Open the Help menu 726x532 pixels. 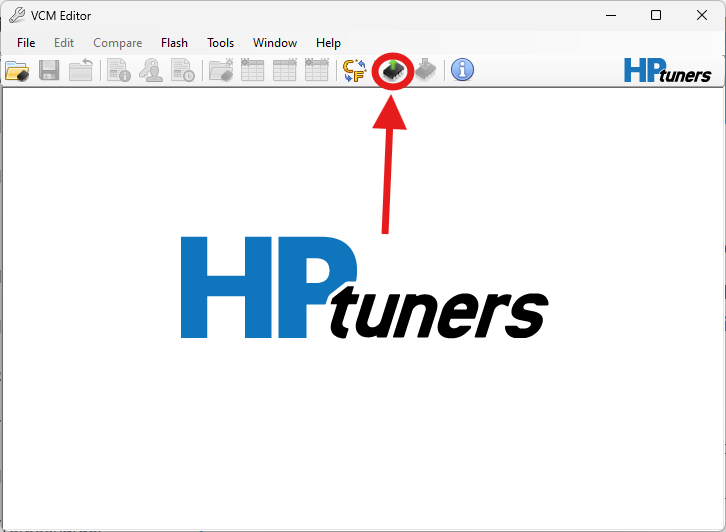point(328,43)
